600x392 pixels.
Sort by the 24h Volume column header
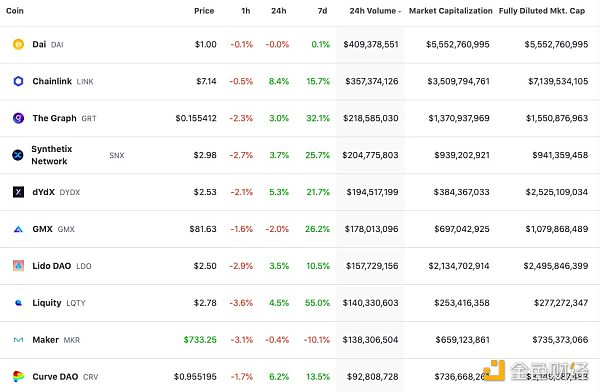pos(375,11)
